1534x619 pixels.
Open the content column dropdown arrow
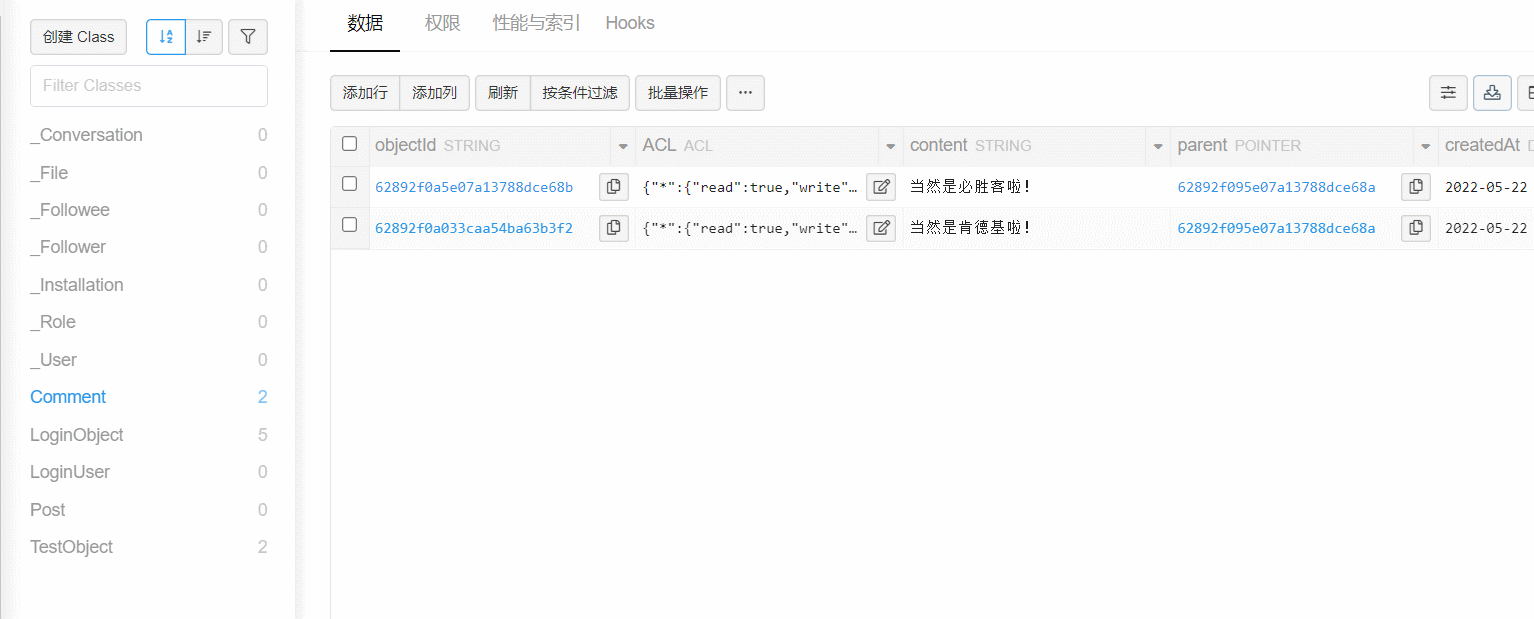click(x=1156, y=146)
